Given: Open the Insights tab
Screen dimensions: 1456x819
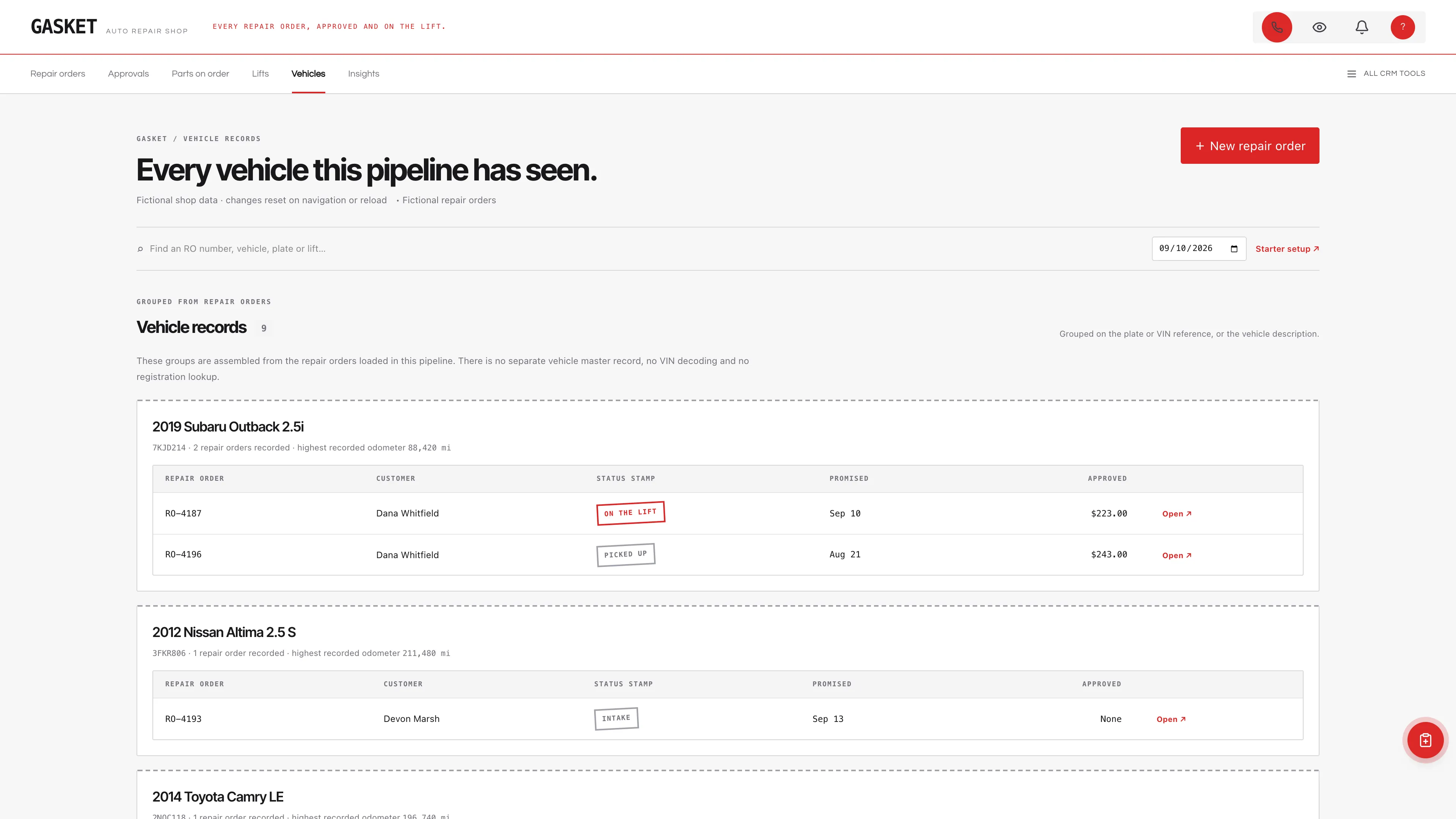Looking at the screenshot, I should 364,74.
